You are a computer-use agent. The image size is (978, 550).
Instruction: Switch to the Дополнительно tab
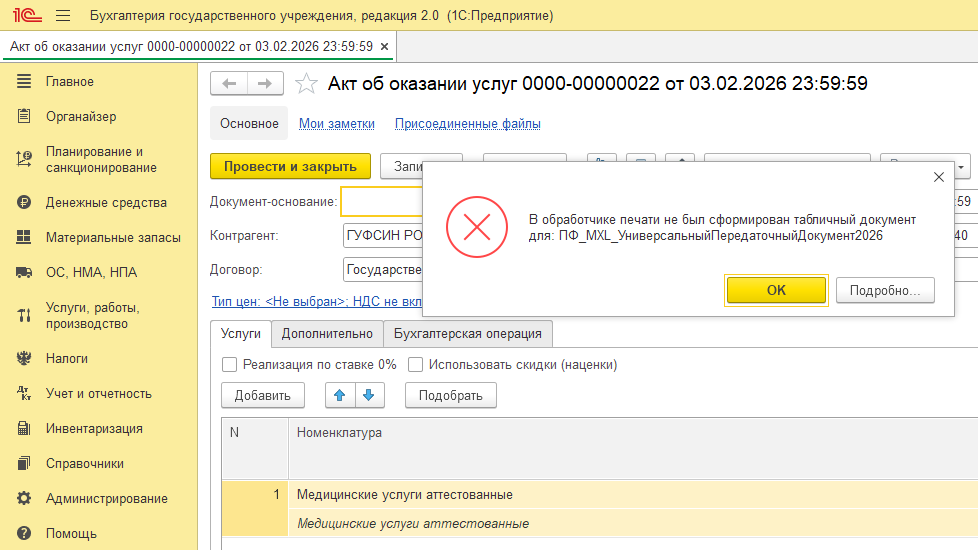pyautogui.click(x=327, y=334)
